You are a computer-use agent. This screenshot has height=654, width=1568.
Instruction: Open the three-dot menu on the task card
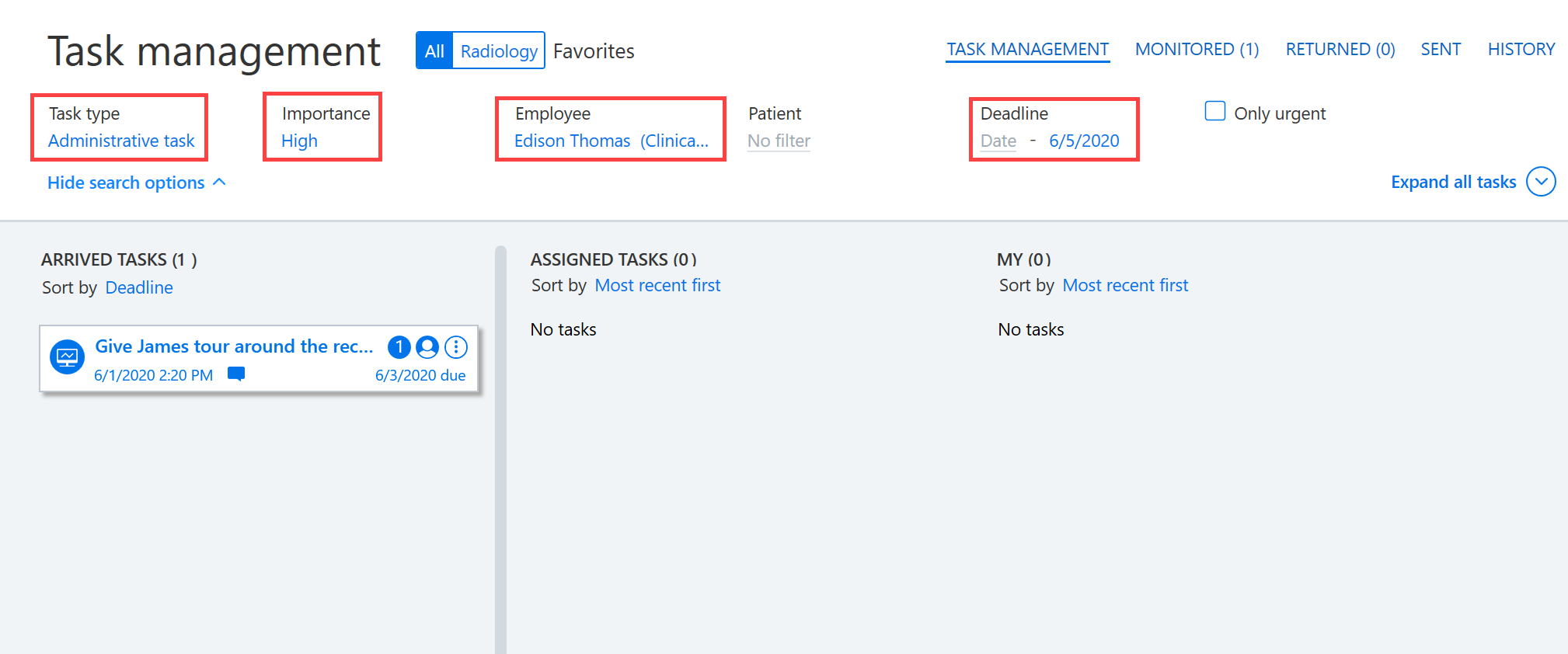click(x=456, y=347)
